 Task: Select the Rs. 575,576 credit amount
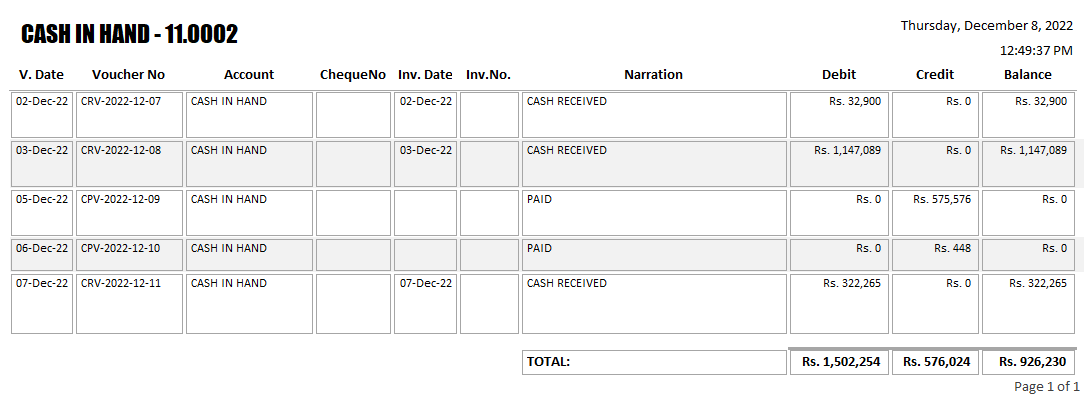tap(941, 199)
